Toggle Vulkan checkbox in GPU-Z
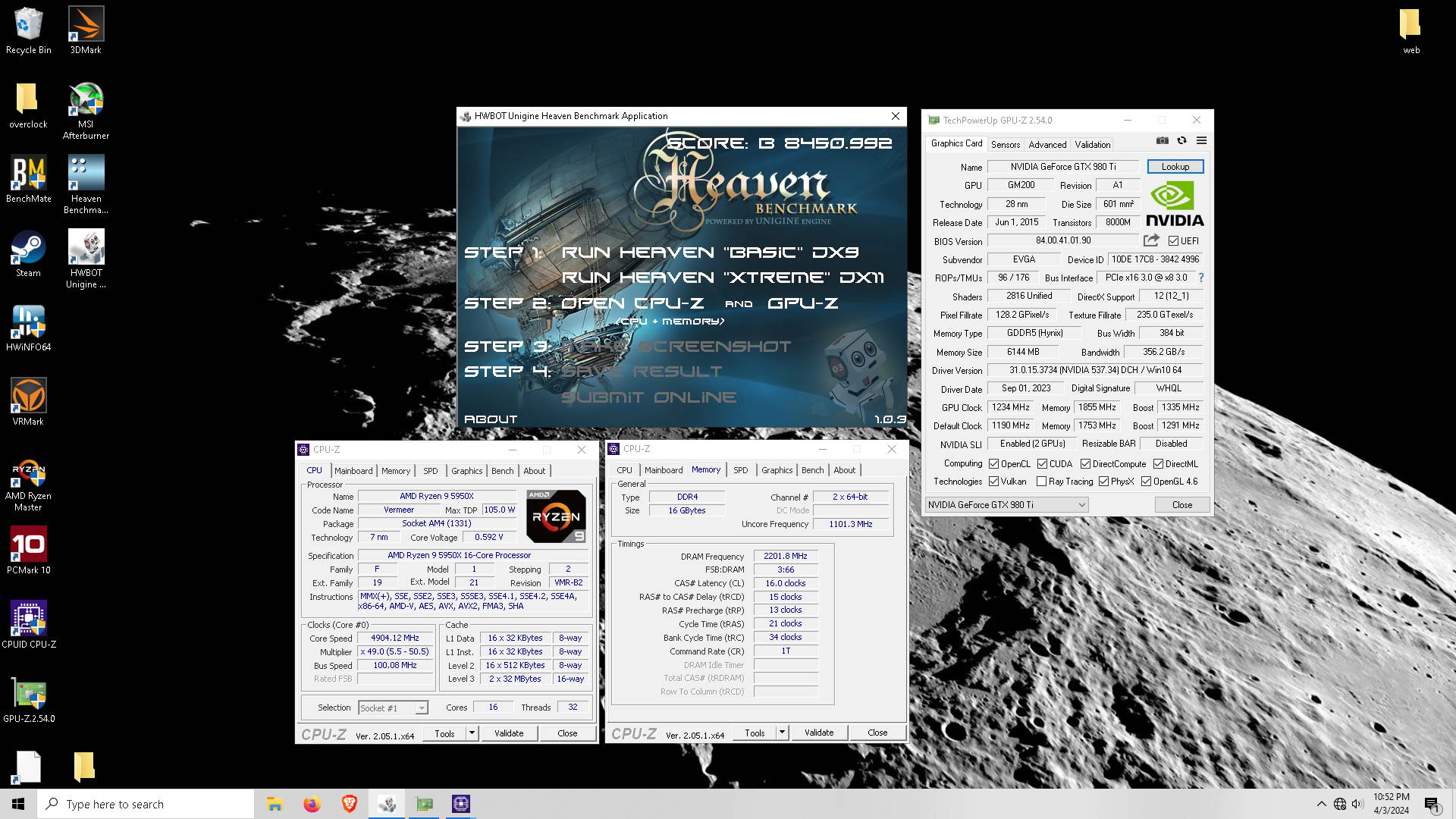Image resolution: width=1456 pixels, height=819 pixels. [x=993, y=482]
